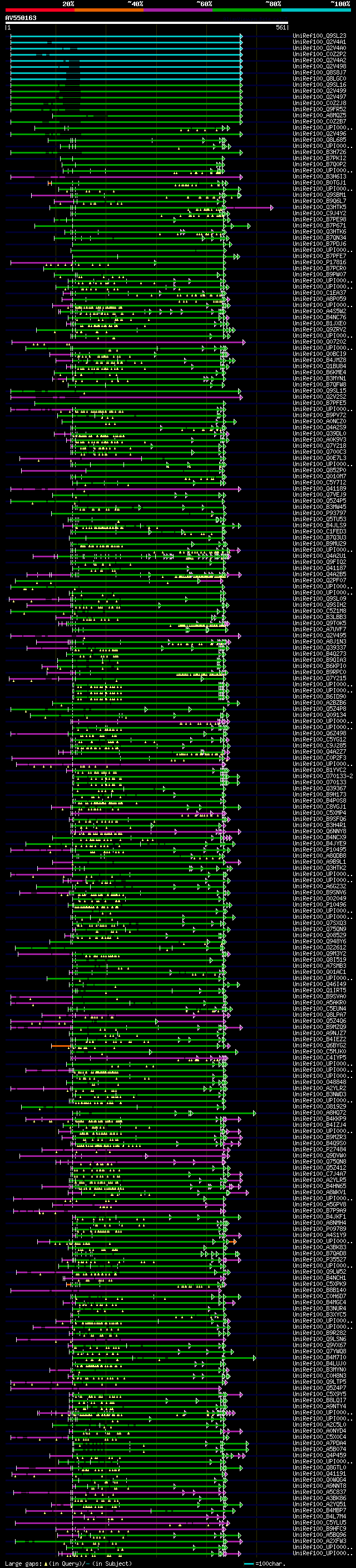Viewport: 356px width, 1568px height.
Task: Select the UniRef100_A8MQZ5 label
Action: tap(319, 115)
